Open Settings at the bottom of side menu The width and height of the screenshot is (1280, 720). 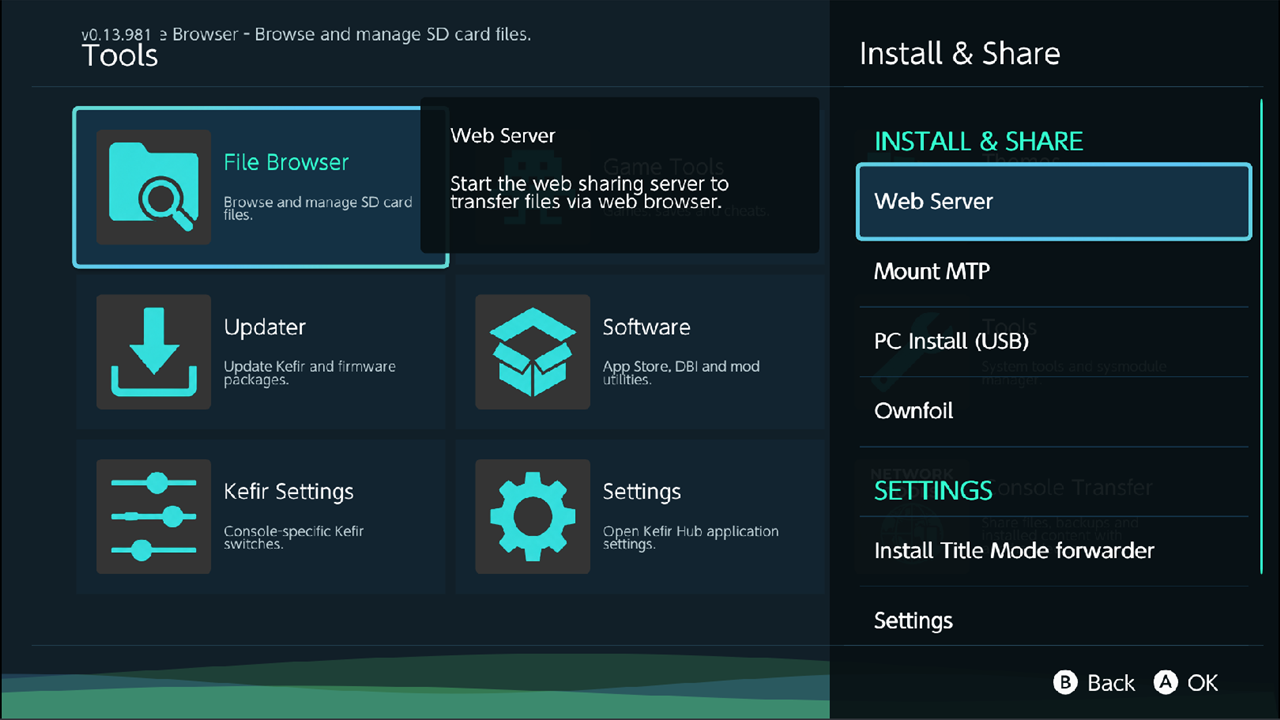(x=1054, y=621)
